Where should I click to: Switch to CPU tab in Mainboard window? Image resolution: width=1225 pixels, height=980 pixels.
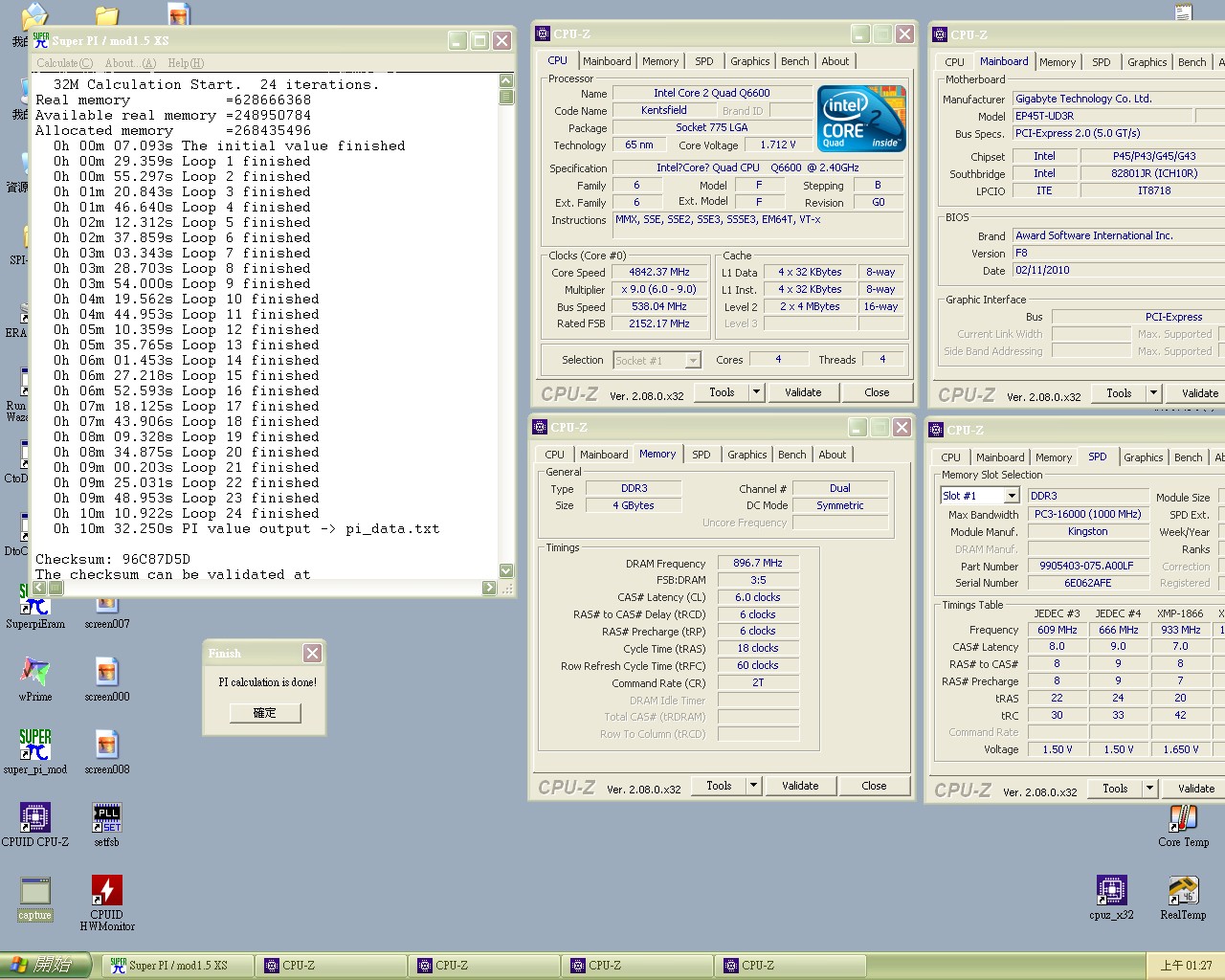(954, 62)
